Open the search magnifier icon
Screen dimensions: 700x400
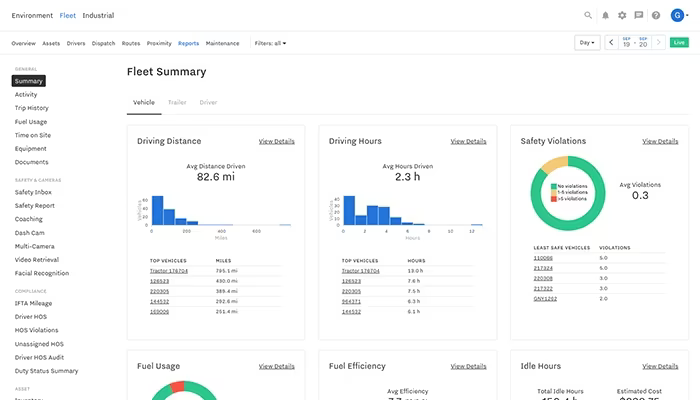588,15
